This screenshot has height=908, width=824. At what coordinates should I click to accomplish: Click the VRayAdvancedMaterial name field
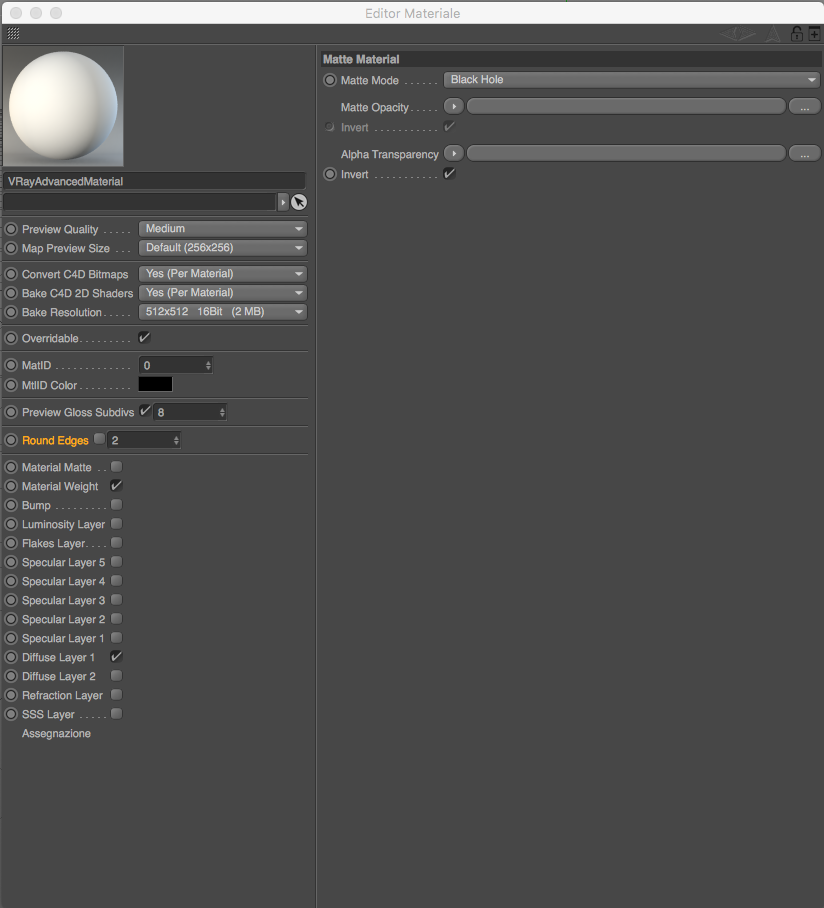pyautogui.click(x=154, y=181)
